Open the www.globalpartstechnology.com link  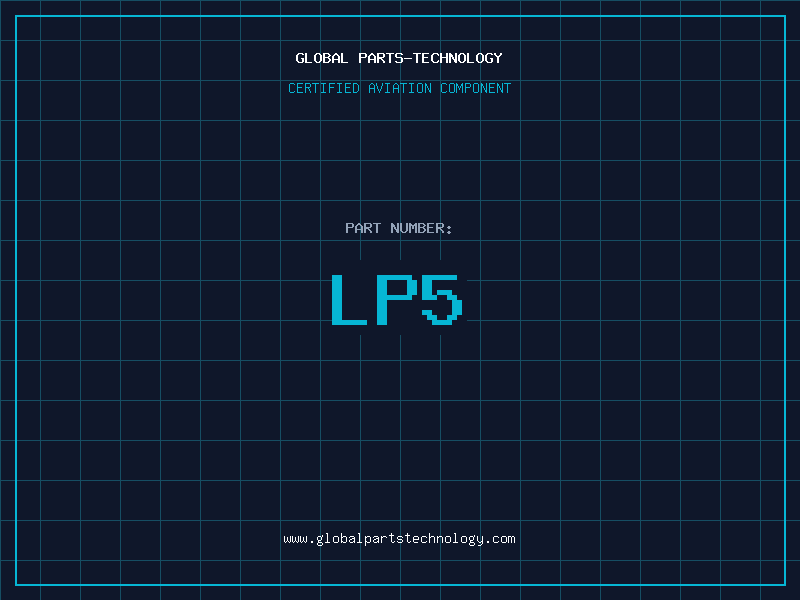tap(399, 539)
